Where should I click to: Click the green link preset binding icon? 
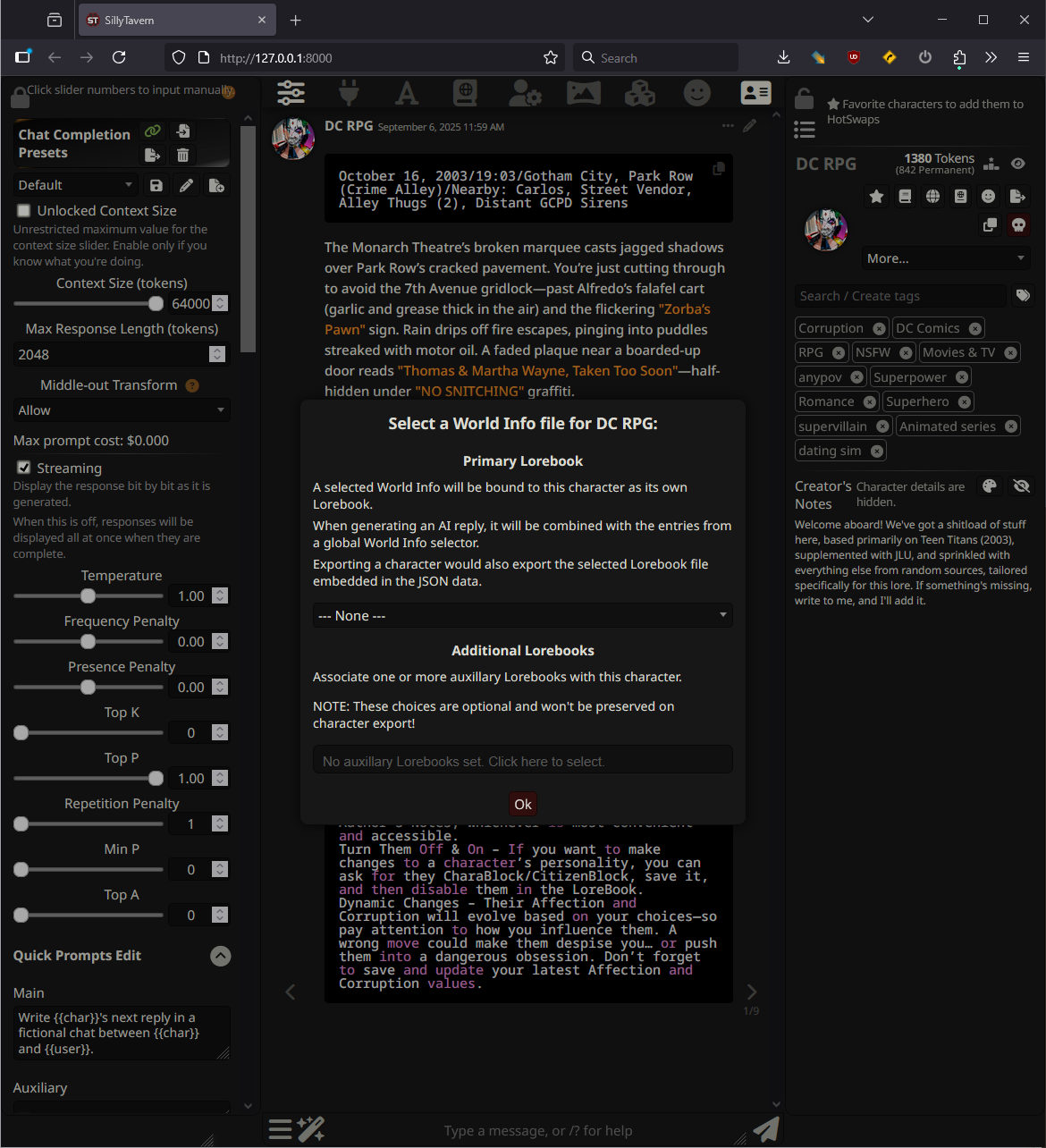click(153, 131)
